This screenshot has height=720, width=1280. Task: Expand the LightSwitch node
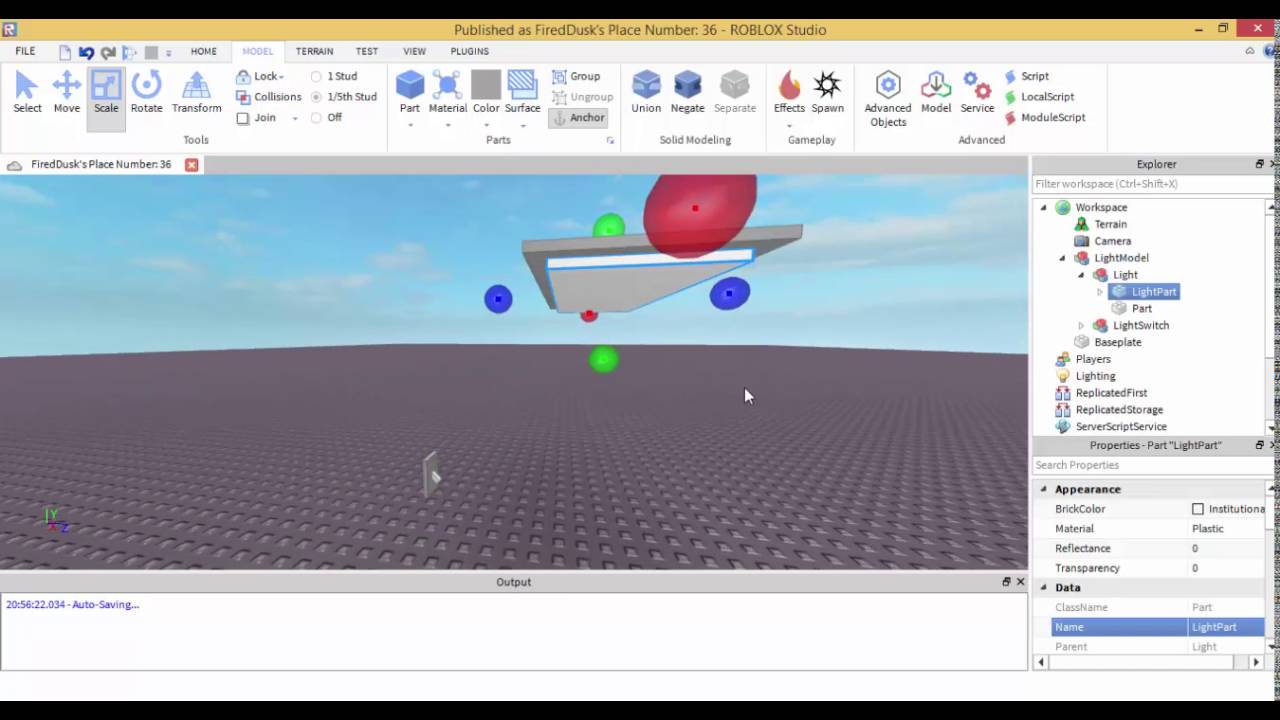1081,326
